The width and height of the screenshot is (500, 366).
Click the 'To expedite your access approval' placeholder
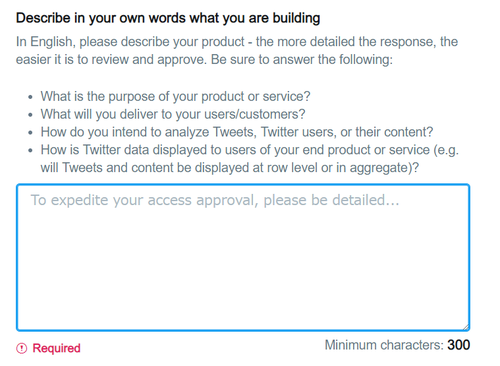(x=215, y=200)
